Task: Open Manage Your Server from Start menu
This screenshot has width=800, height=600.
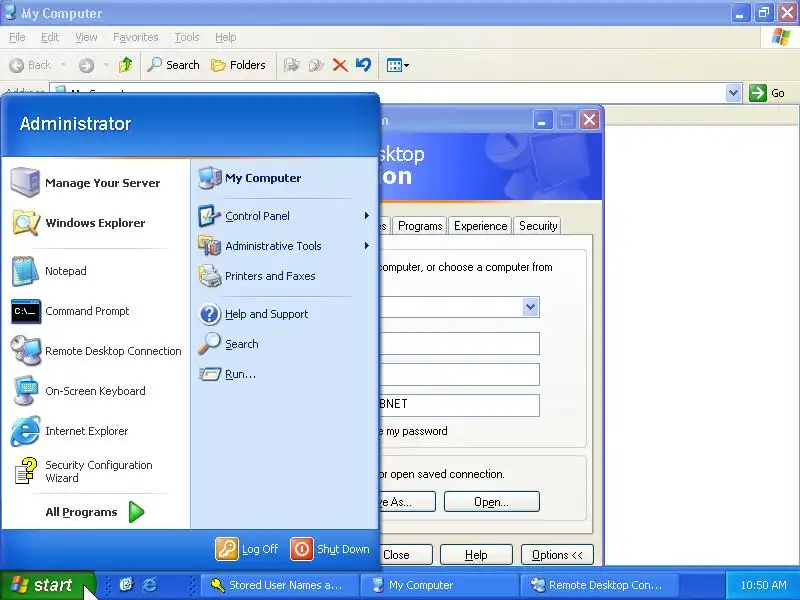Action: pyautogui.click(x=95, y=183)
